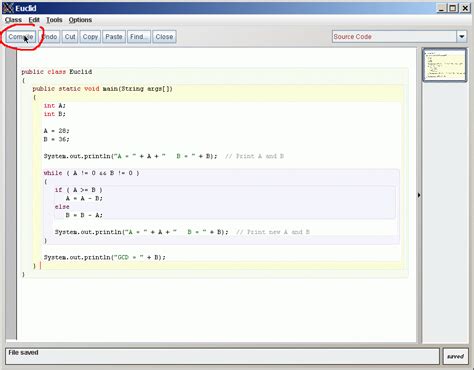Click the 'saved' status indicator
The width and height of the screenshot is (474, 370).
(455, 356)
